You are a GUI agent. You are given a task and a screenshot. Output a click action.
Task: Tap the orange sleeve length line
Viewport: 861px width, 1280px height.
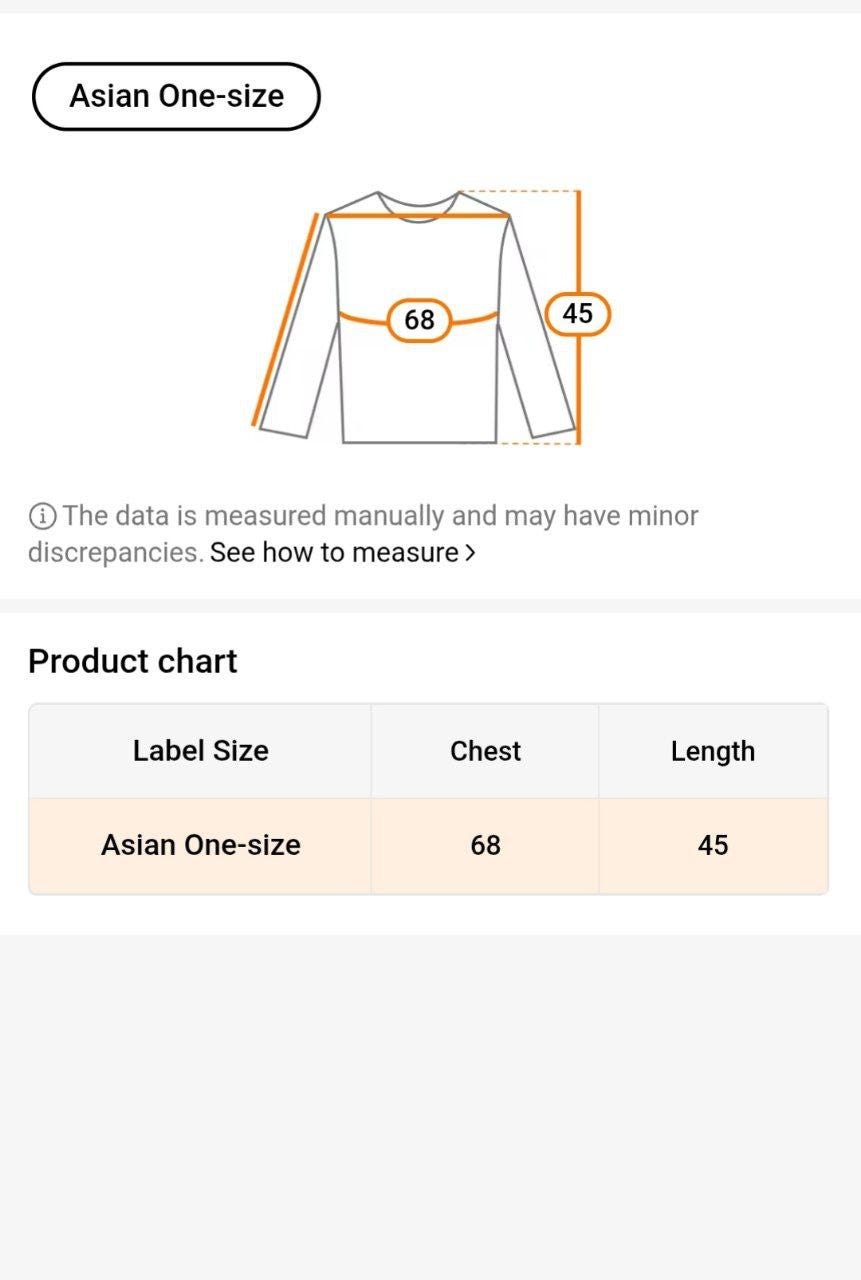(286, 320)
